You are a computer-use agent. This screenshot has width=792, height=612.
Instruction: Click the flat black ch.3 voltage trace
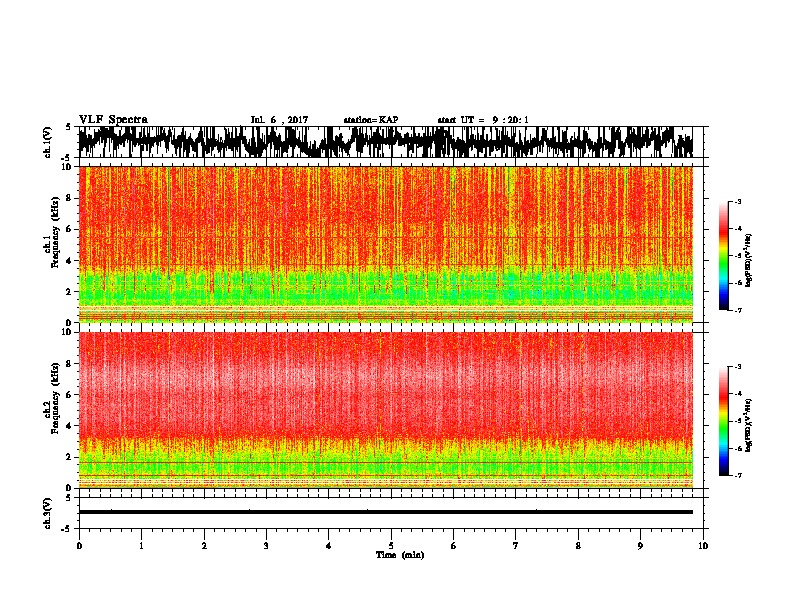point(385,512)
